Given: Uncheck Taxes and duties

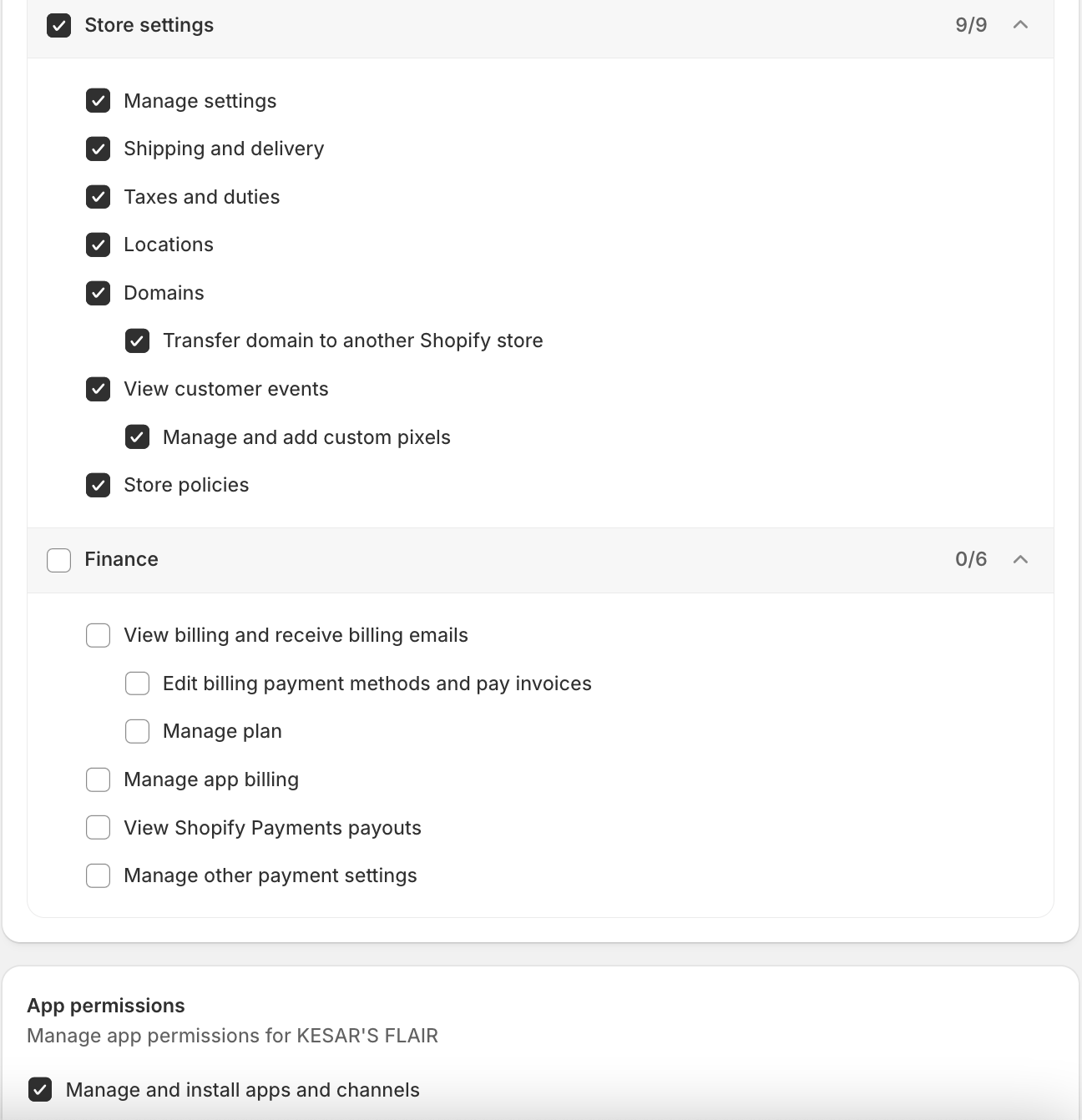Looking at the screenshot, I should pyautogui.click(x=98, y=197).
